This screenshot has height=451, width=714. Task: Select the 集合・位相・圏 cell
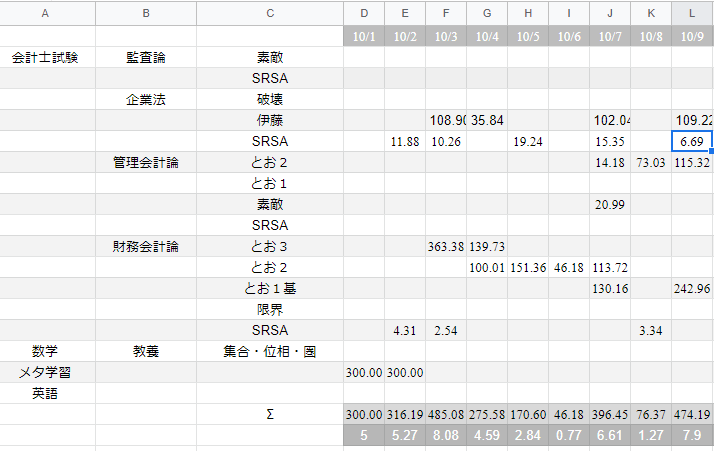click(270, 351)
